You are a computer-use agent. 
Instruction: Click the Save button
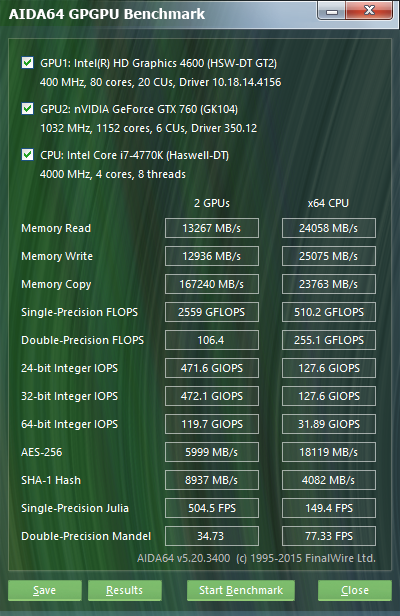(45, 590)
